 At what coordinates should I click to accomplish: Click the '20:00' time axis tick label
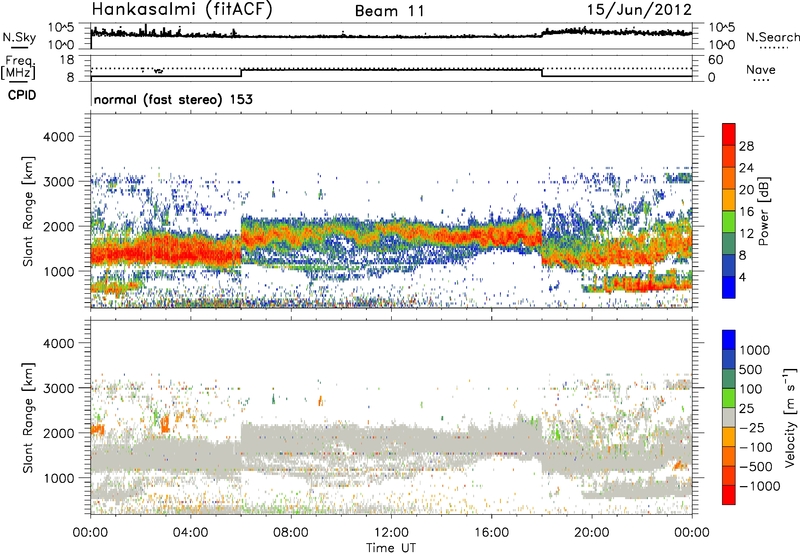point(591,533)
